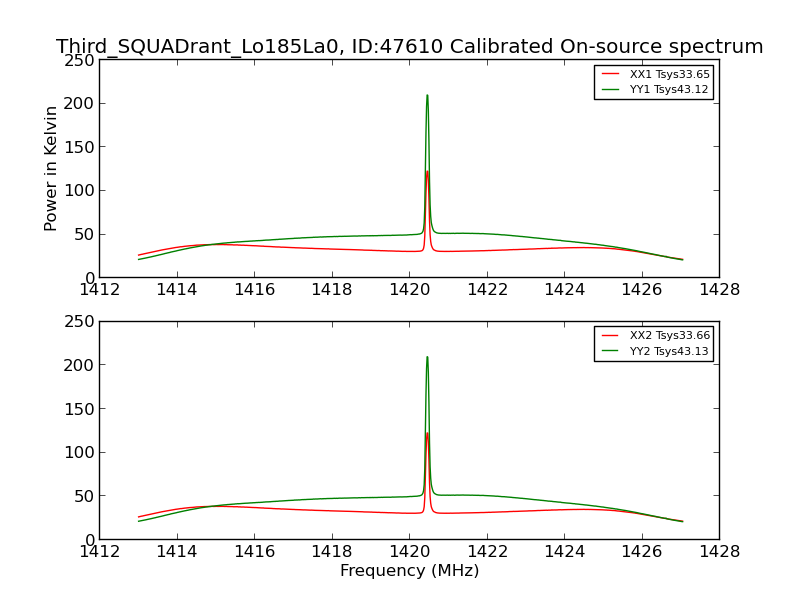Click the 250 y-tick label on bottom plot

click(x=79, y=322)
